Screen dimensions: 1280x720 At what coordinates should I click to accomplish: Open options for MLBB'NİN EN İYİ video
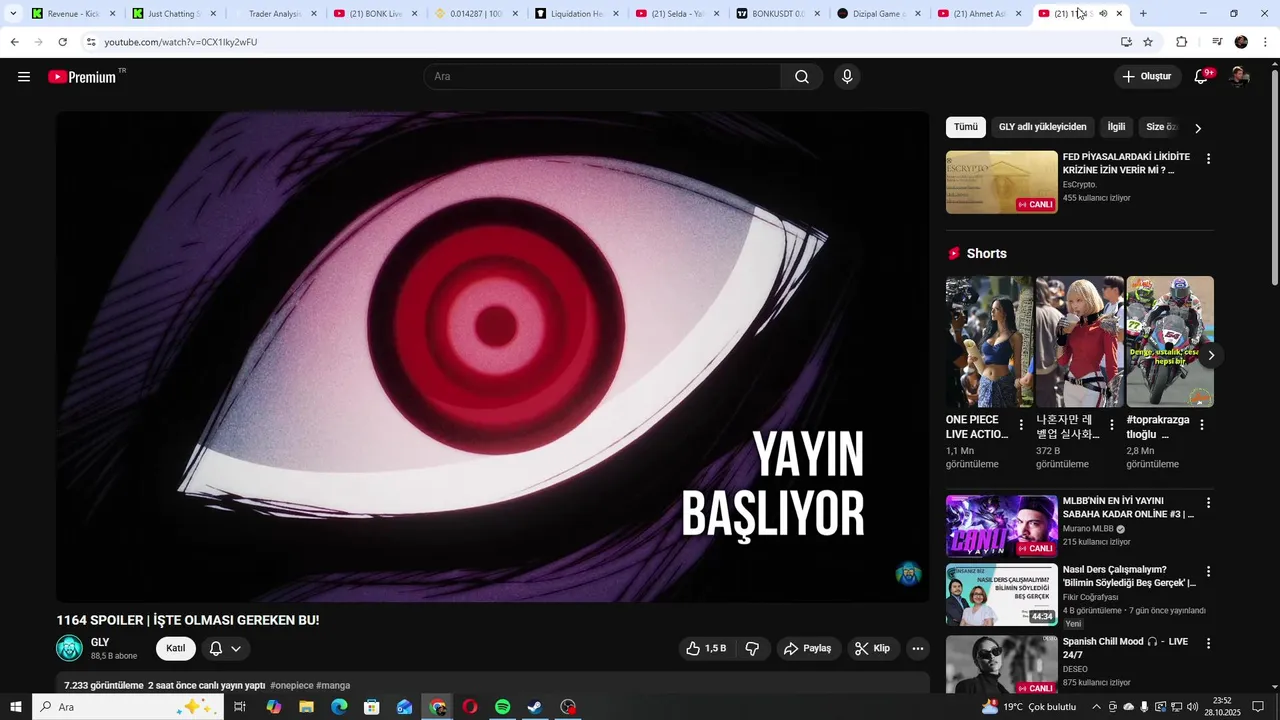click(1208, 503)
